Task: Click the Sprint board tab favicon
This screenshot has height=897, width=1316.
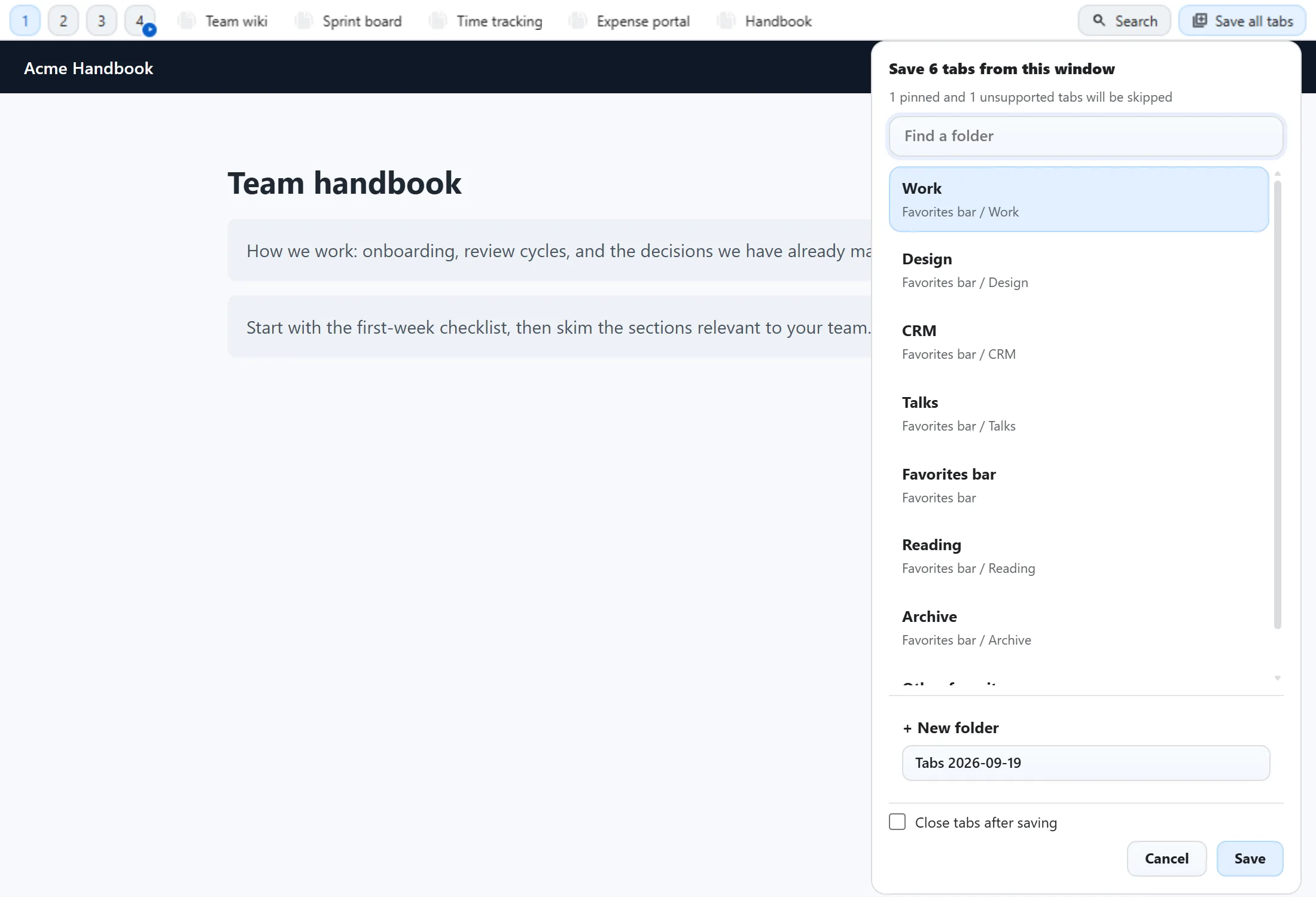Action: [x=304, y=21]
